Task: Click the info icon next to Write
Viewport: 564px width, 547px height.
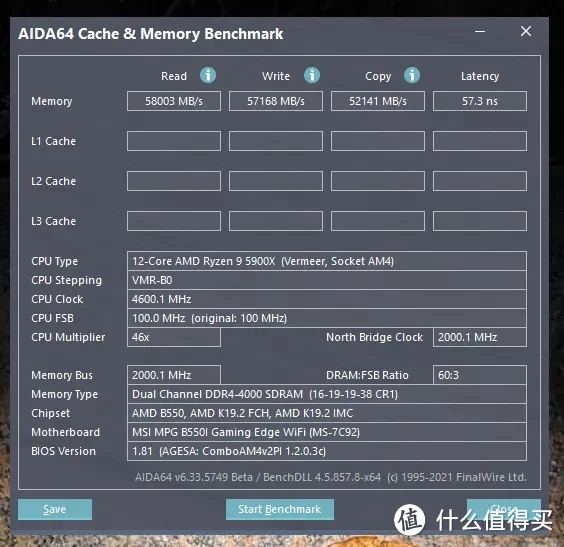Action: pyautogui.click(x=311, y=76)
